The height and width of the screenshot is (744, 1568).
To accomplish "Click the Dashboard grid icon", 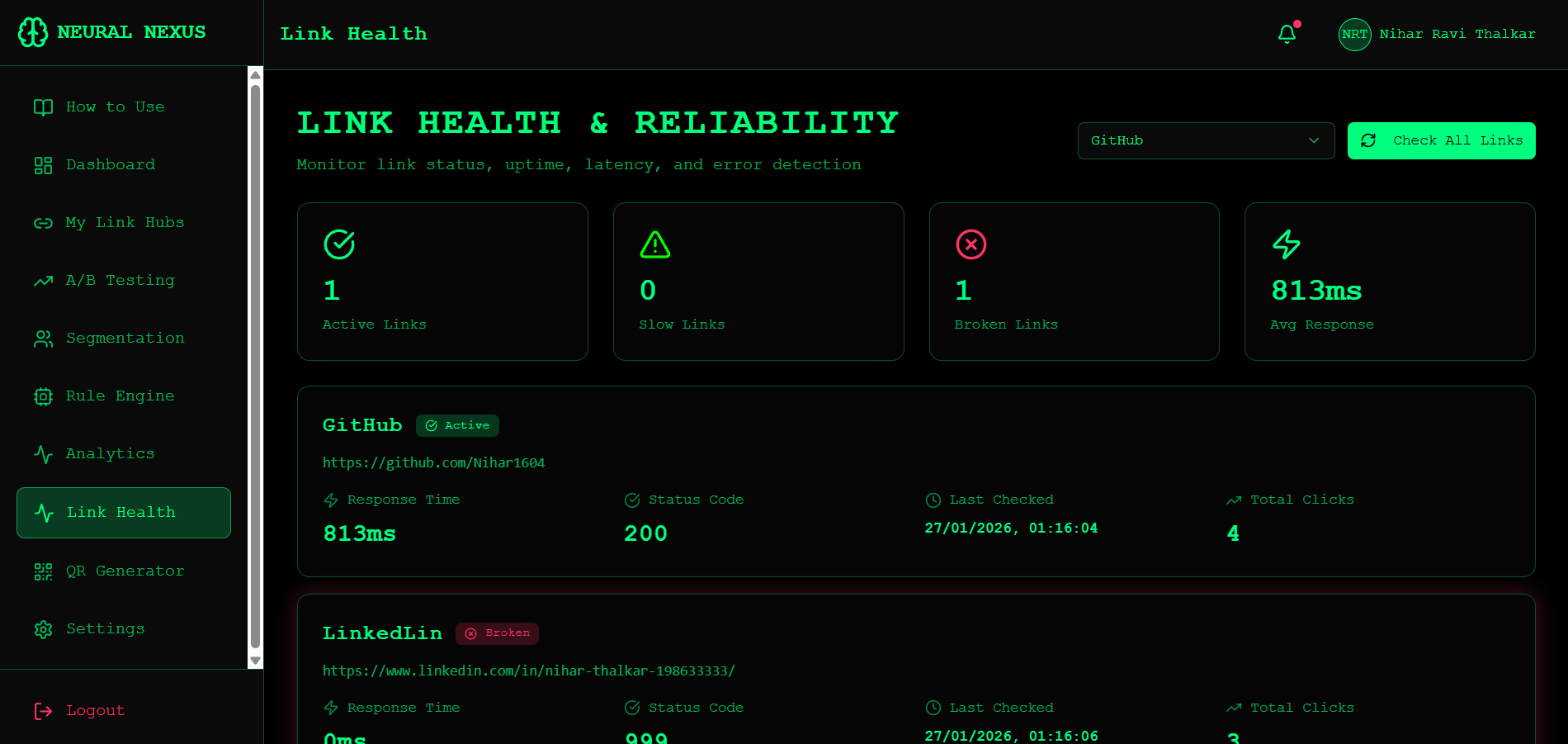I will [43, 165].
